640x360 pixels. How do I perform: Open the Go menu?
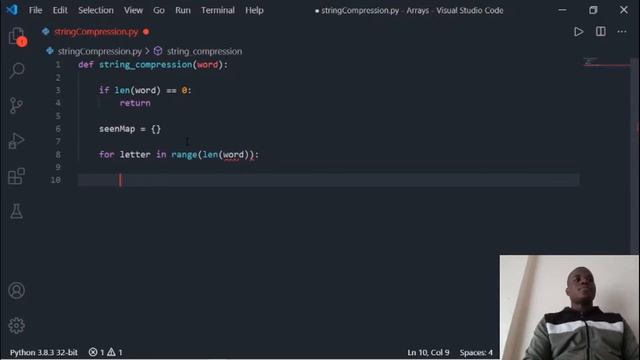click(159, 10)
